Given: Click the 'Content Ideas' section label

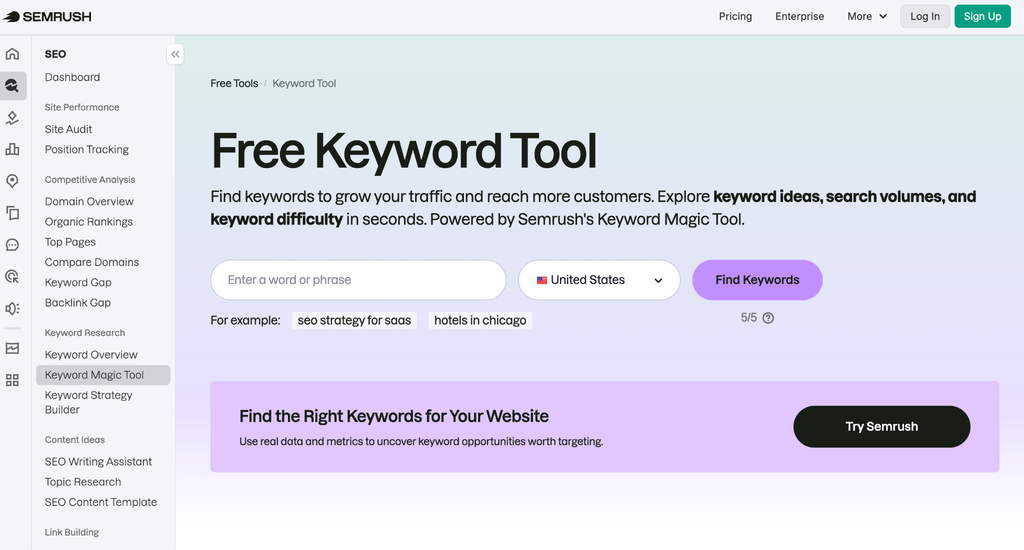Looking at the screenshot, I should tap(75, 440).
